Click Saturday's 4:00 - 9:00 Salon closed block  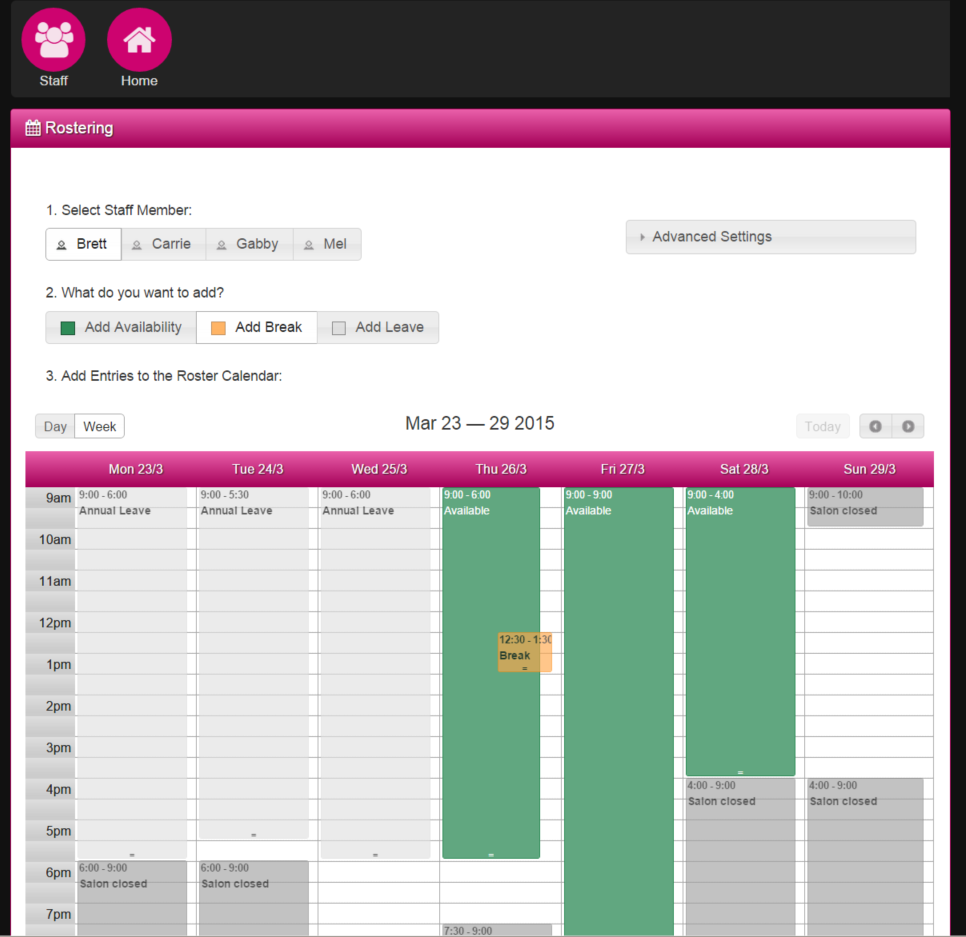[x=741, y=857]
